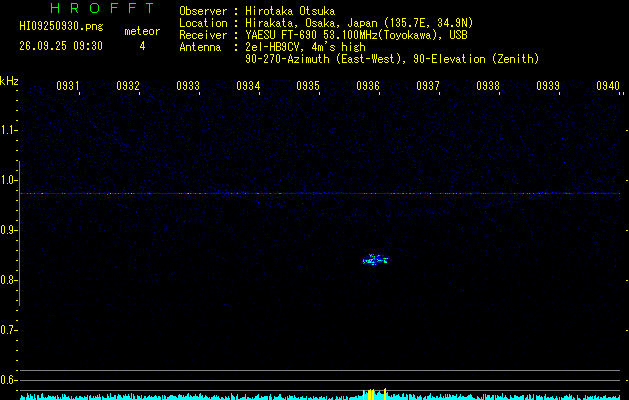The height and width of the screenshot is (400, 629).
Task: Click the vertical gray frequency range bar
Action: [19, 233]
